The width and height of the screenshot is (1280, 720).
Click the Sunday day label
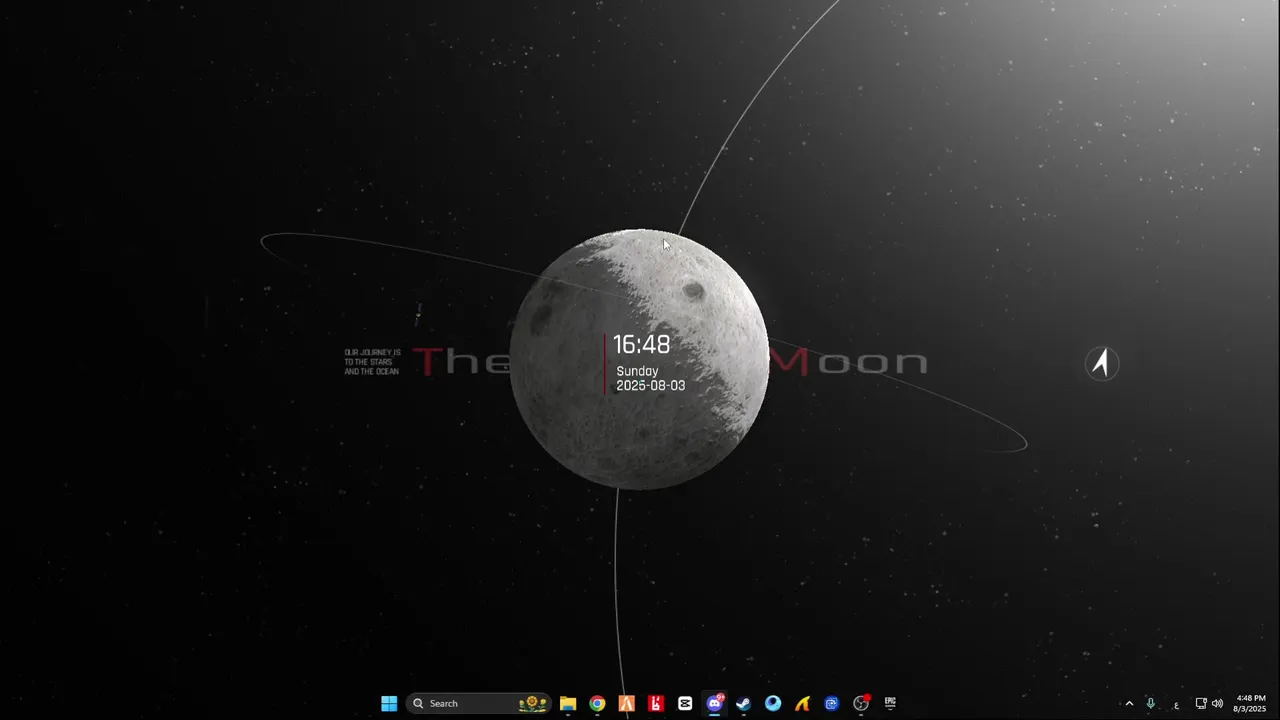pos(637,371)
